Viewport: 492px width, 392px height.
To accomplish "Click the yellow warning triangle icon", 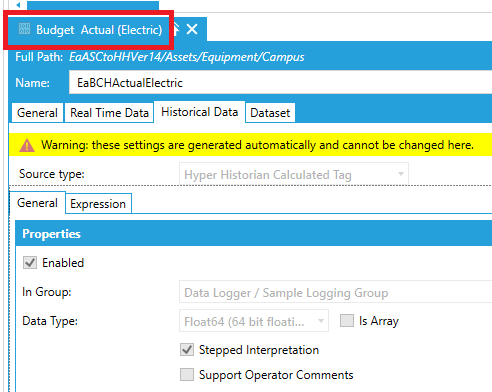I will click(x=27, y=145).
